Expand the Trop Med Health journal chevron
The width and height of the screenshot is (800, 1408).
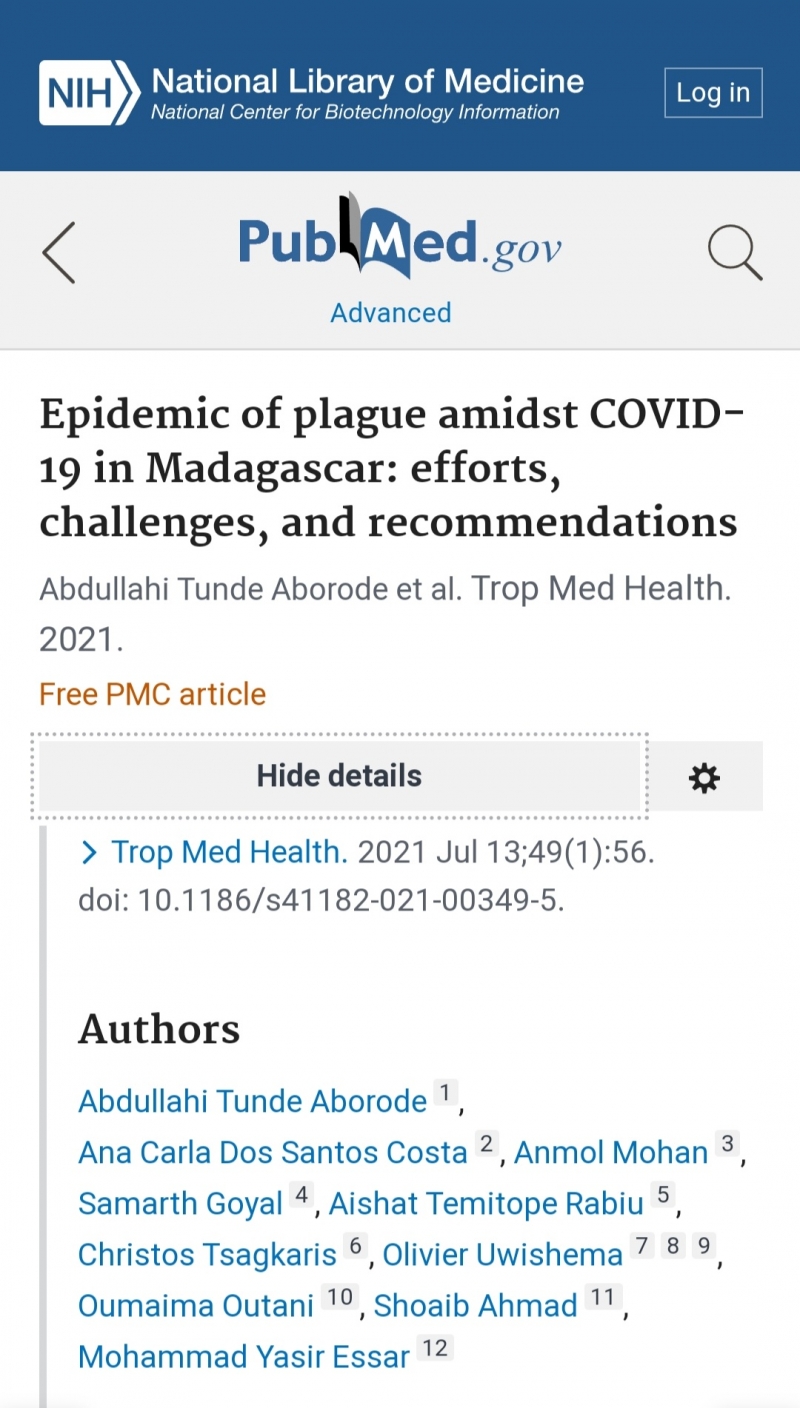(x=89, y=852)
